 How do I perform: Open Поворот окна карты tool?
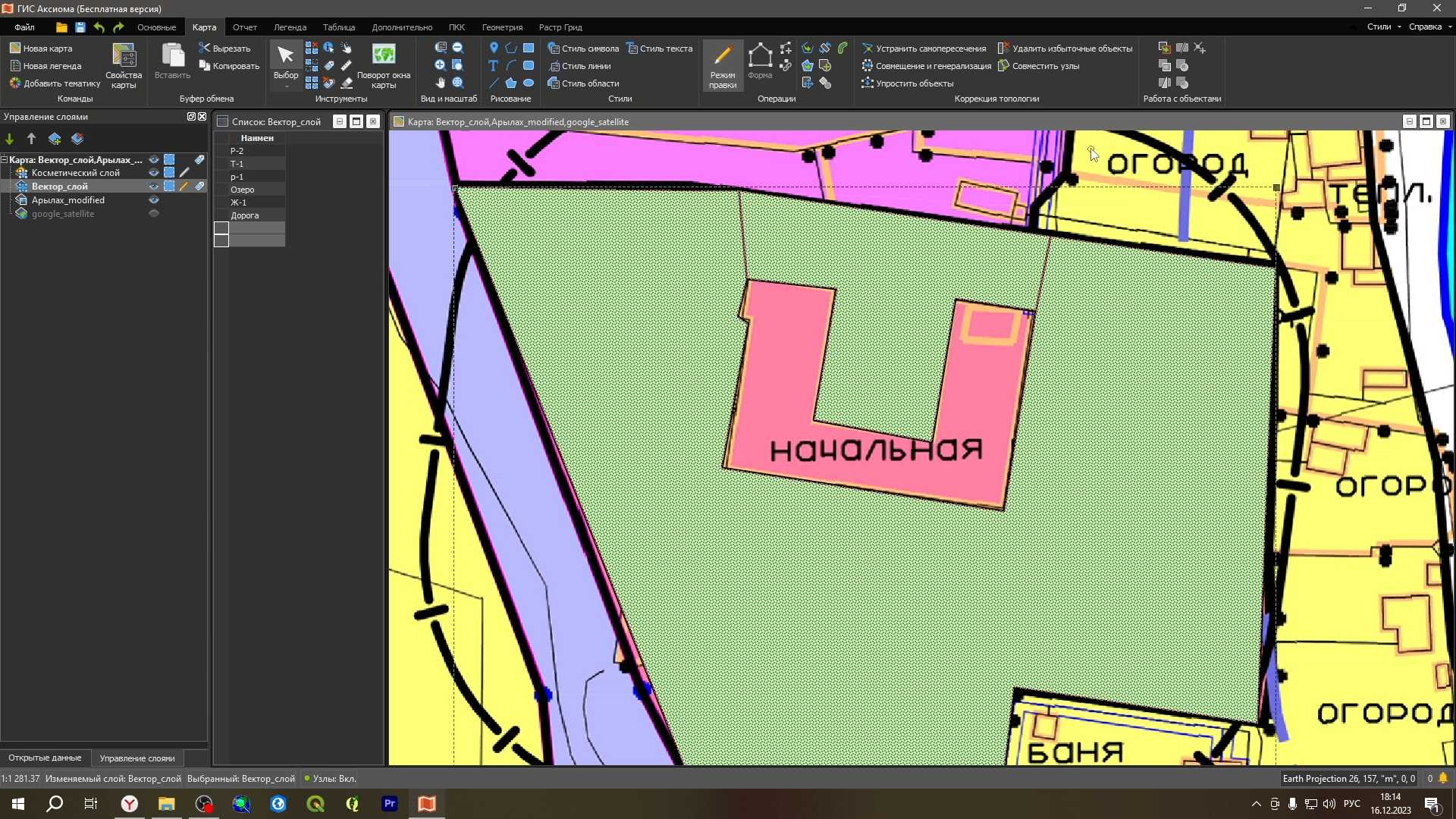tap(384, 65)
